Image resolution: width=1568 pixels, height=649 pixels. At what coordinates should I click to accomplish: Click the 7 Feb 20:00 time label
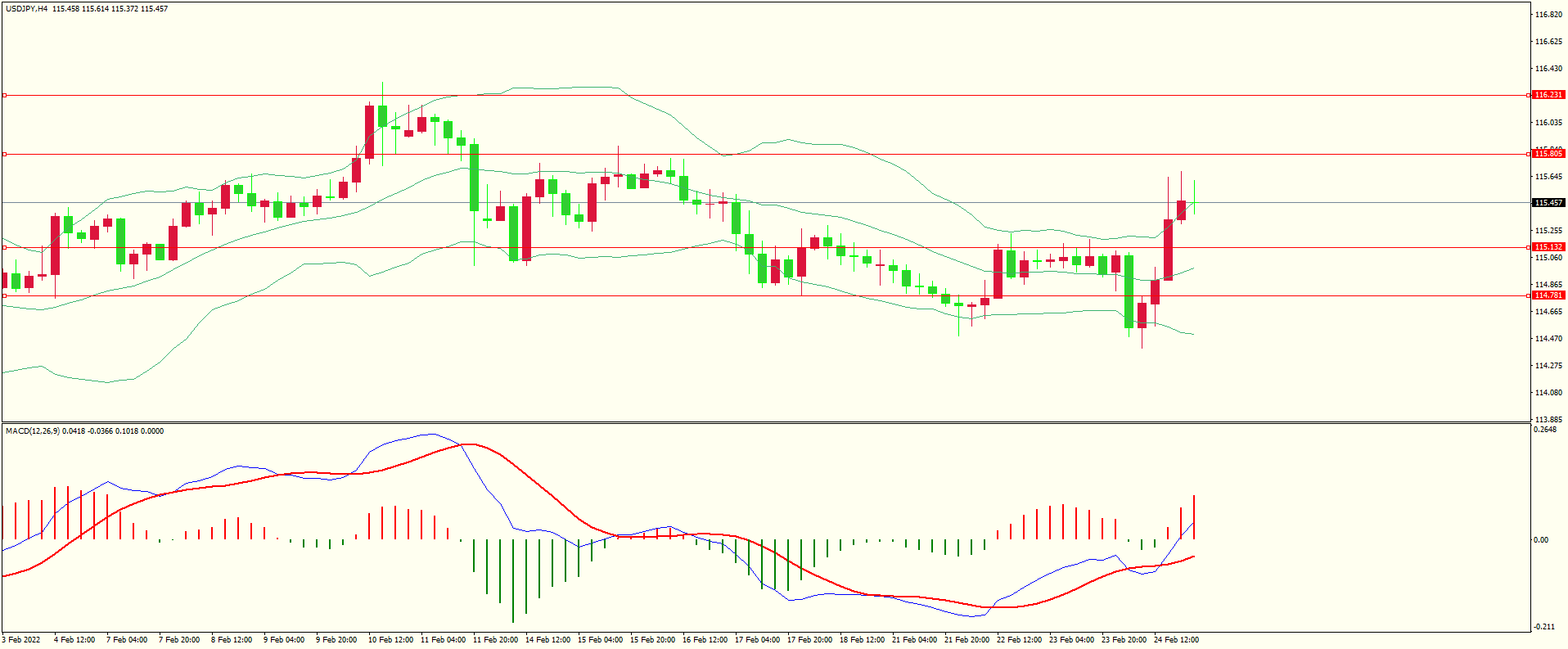point(179,640)
